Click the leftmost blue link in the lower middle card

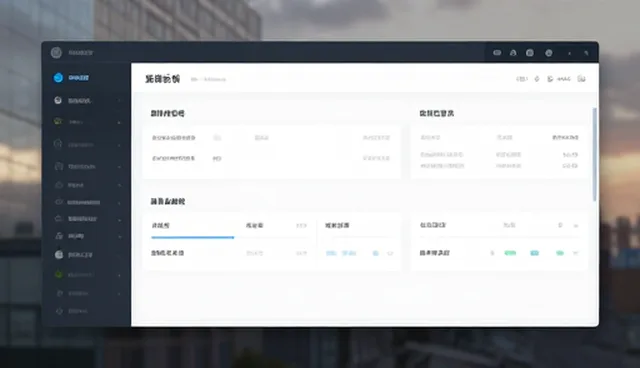[x=331, y=253]
